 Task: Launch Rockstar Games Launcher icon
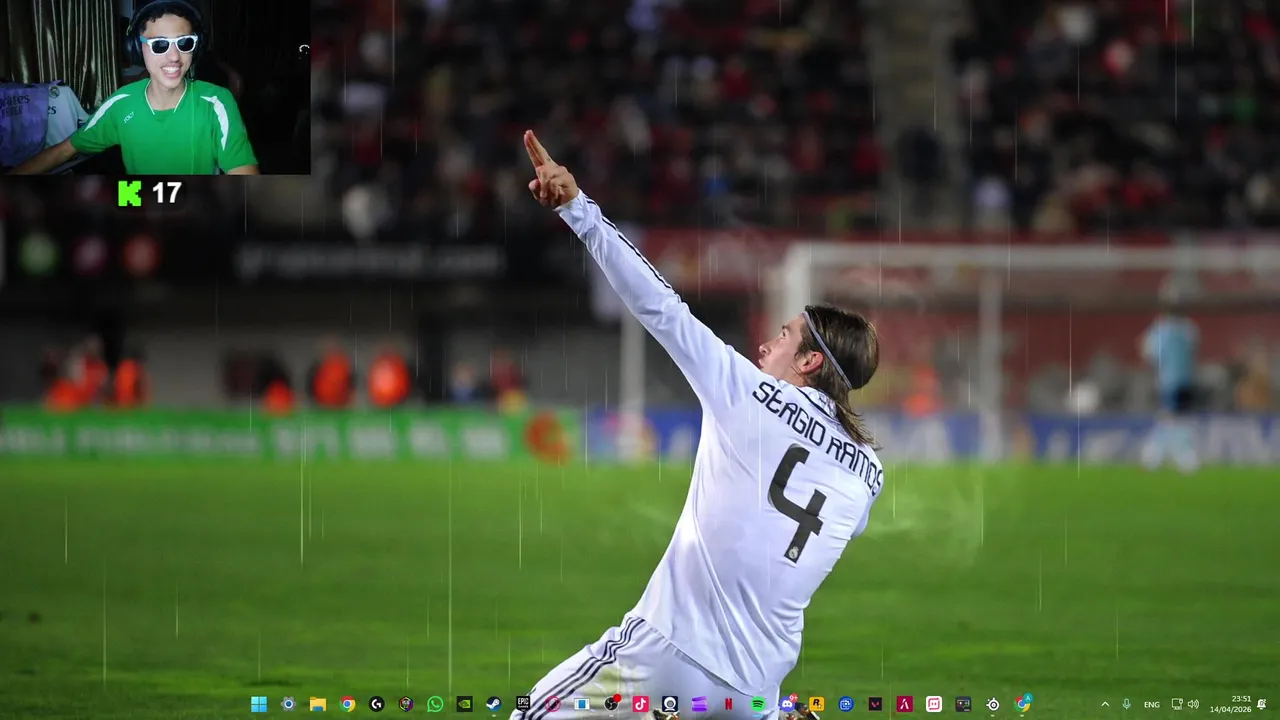(x=816, y=704)
